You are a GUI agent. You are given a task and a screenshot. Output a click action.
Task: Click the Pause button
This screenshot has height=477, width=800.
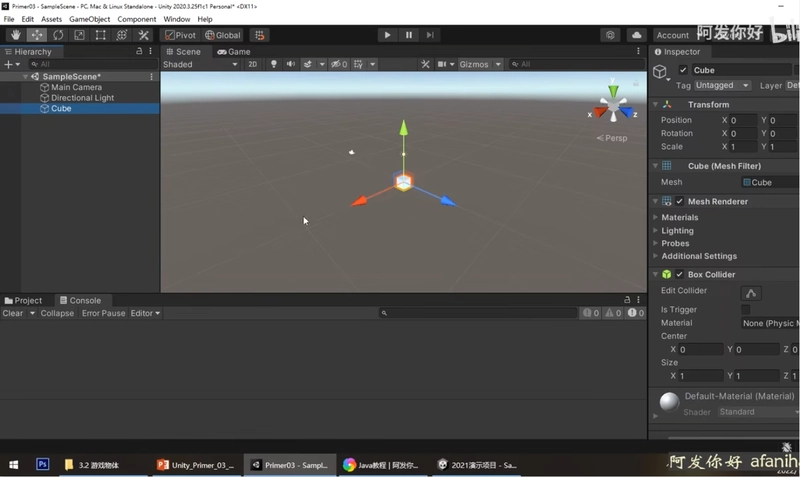(409, 35)
